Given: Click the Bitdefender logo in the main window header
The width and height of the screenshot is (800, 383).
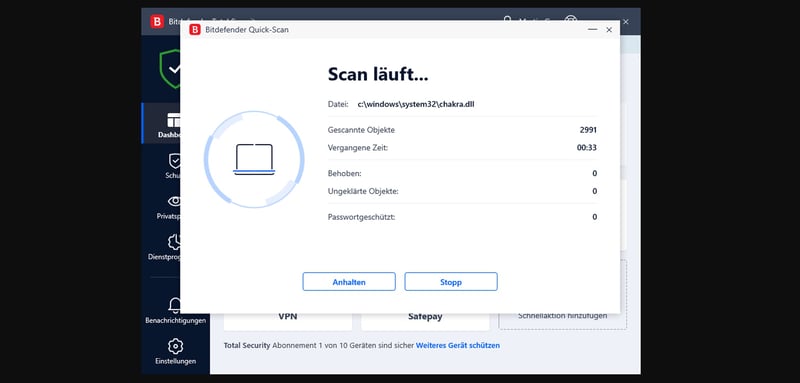Looking at the screenshot, I should coord(157,21).
